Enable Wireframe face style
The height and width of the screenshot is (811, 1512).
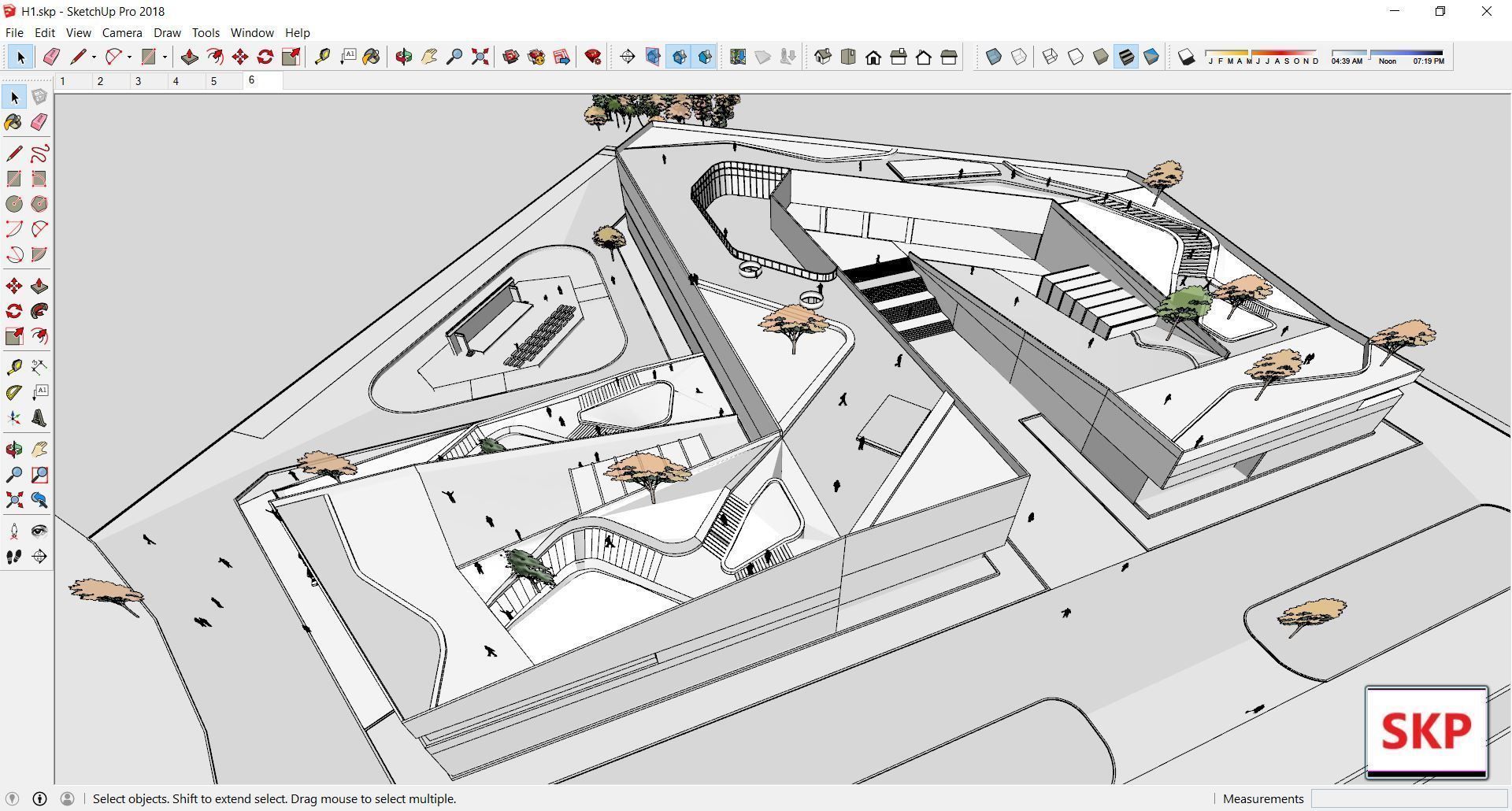1051,57
